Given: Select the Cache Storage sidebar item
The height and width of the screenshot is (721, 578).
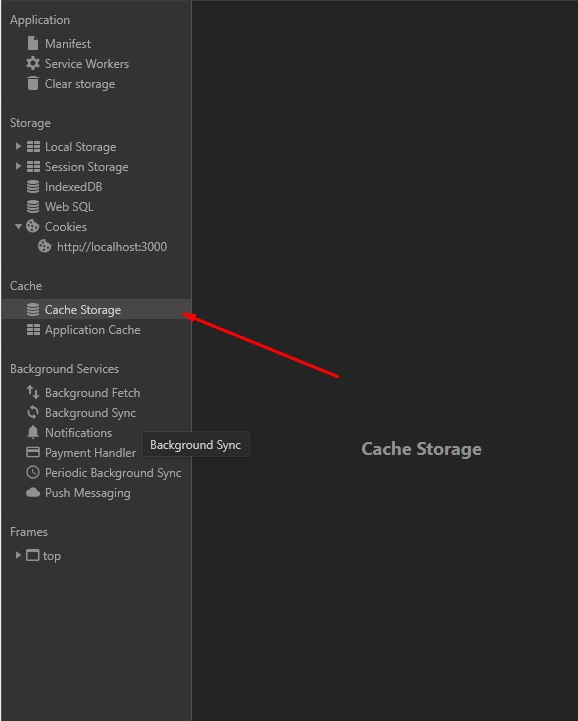Looking at the screenshot, I should point(96,309).
